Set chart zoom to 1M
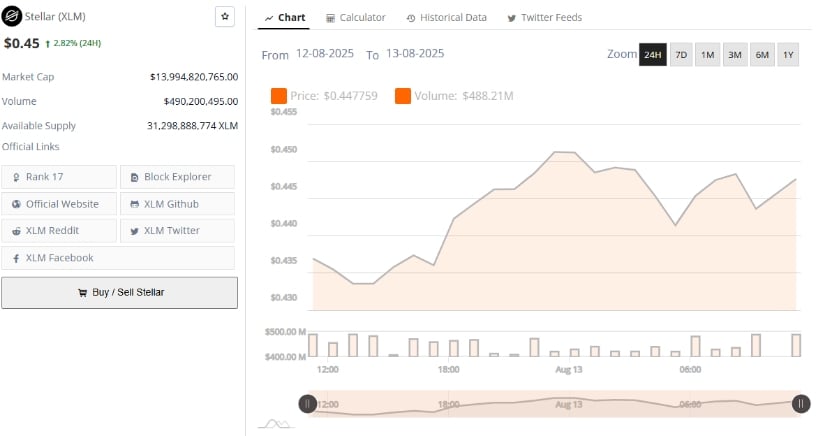825x436 pixels. tap(707, 55)
